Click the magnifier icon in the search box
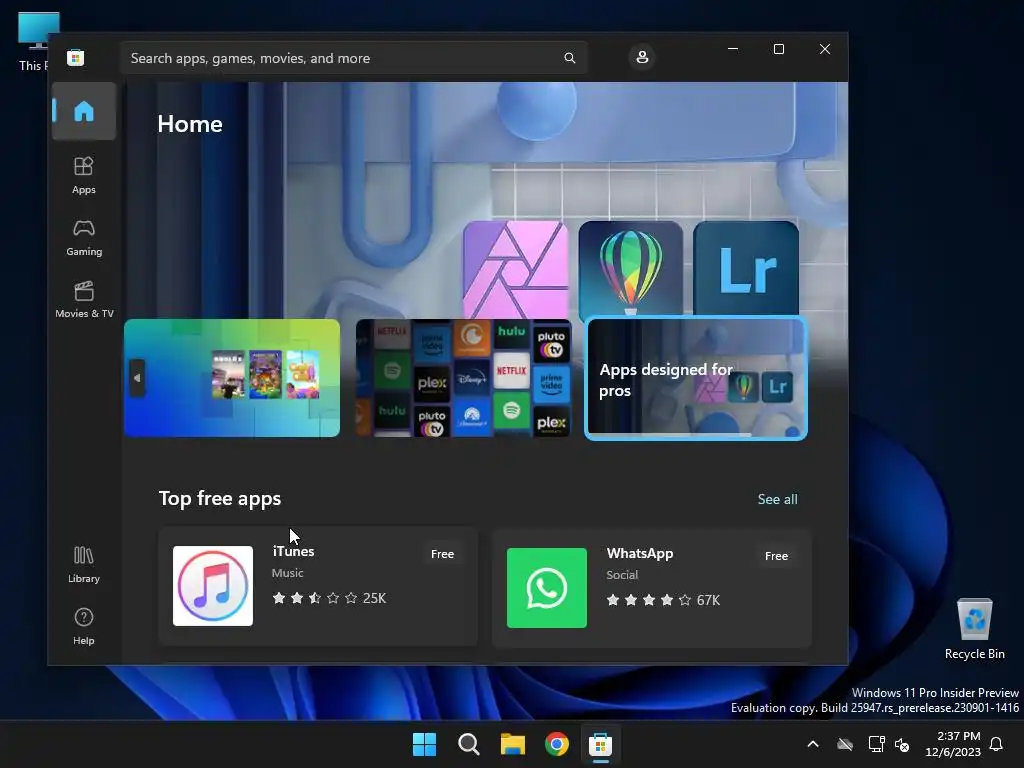 coord(569,58)
